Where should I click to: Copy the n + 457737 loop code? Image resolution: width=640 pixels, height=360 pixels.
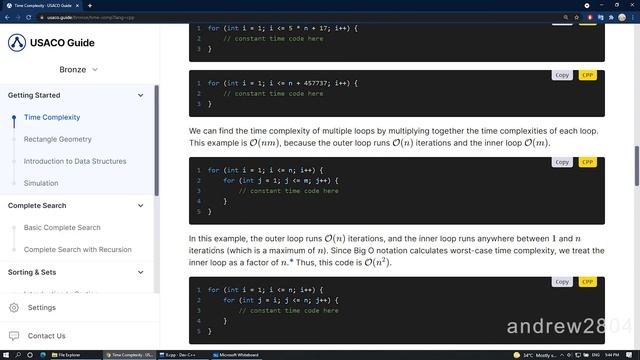[562, 75]
